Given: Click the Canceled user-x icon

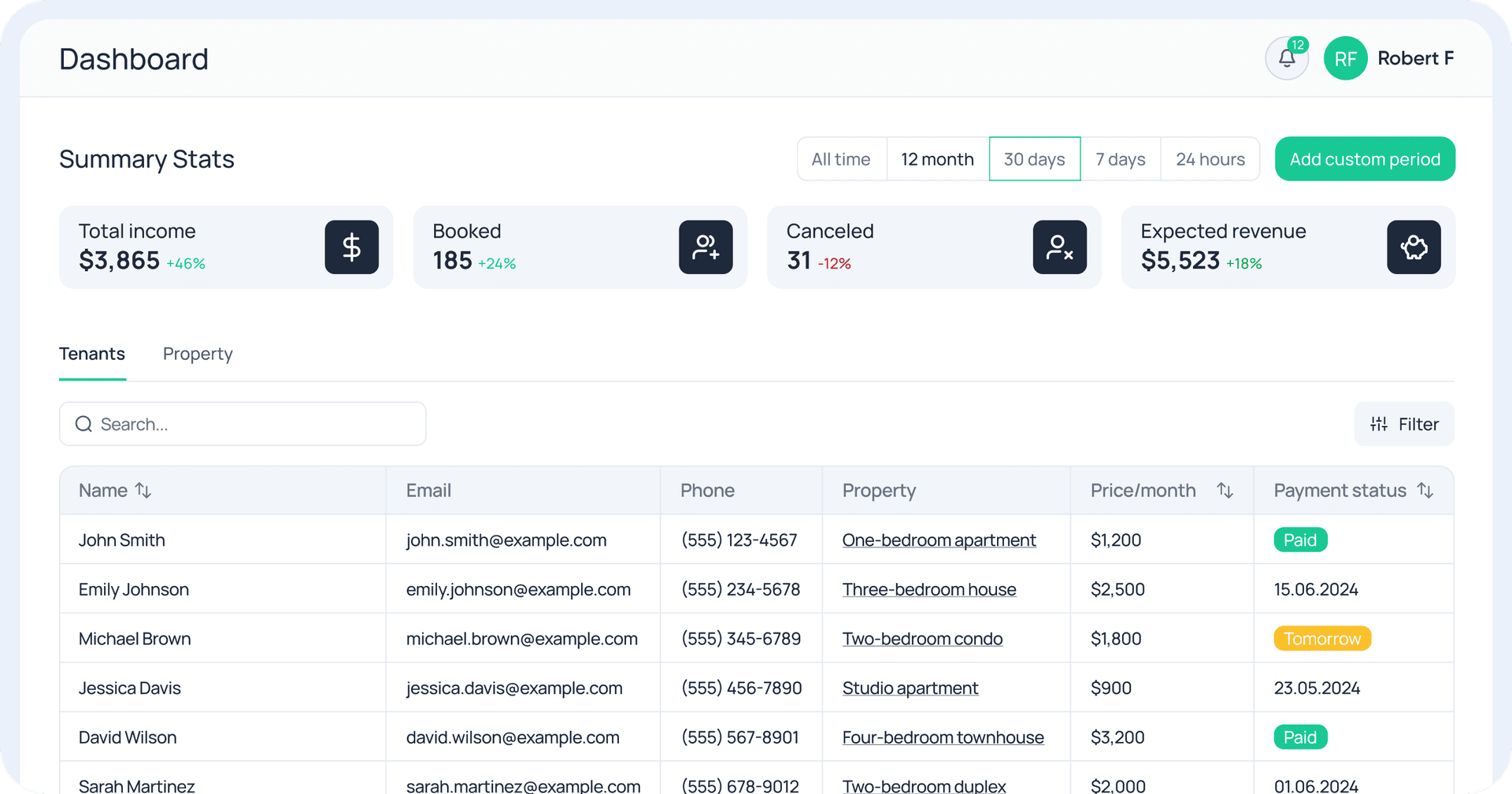Looking at the screenshot, I should pos(1059,247).
